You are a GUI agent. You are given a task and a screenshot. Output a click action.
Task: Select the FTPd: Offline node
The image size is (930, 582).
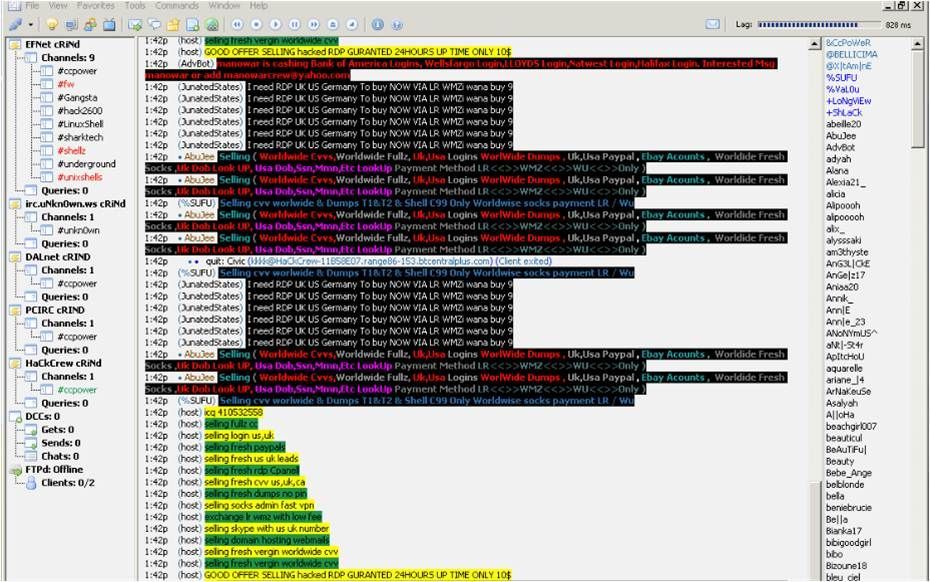pyautogui.click(x=54, y=469)
